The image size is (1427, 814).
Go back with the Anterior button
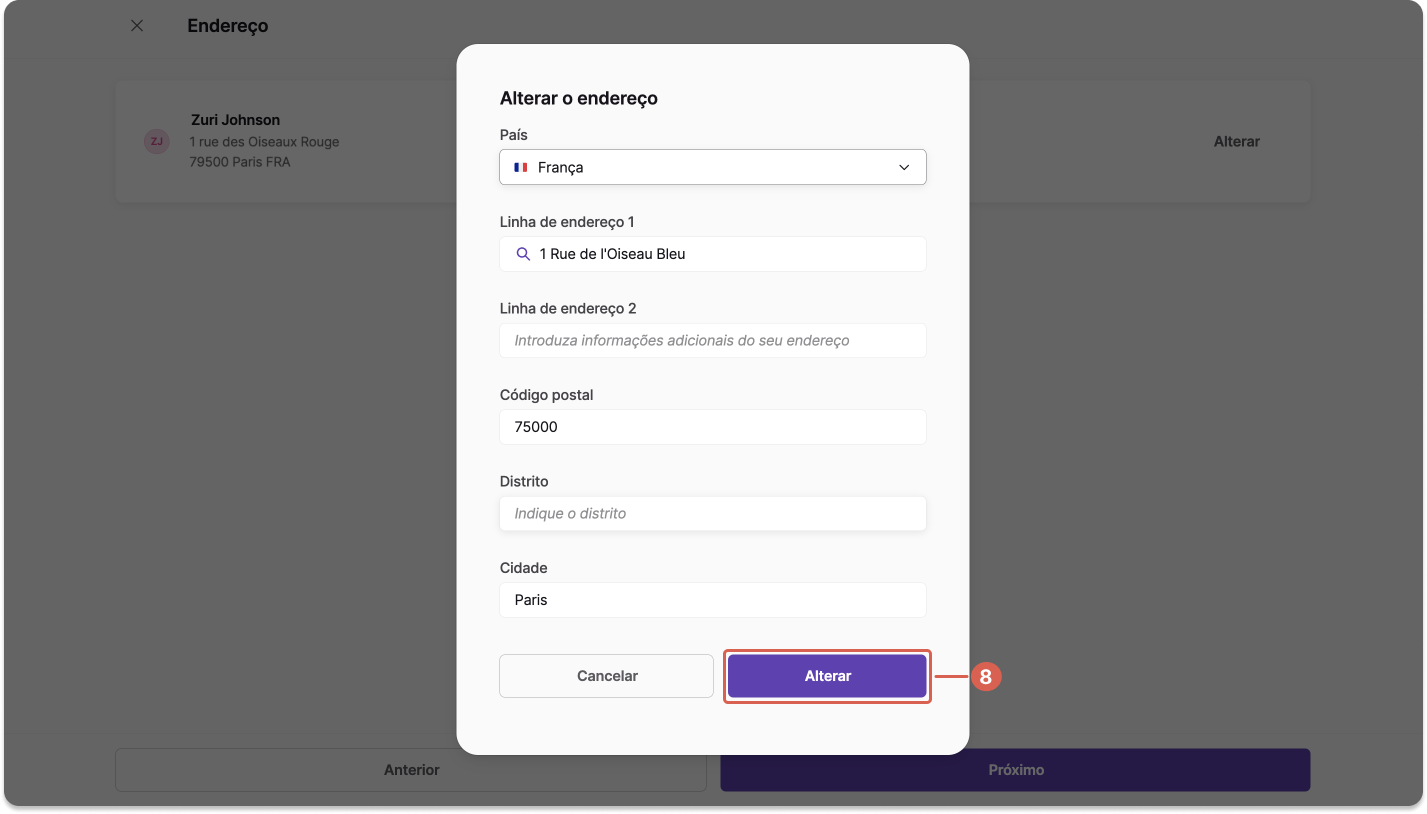point(412,770)
